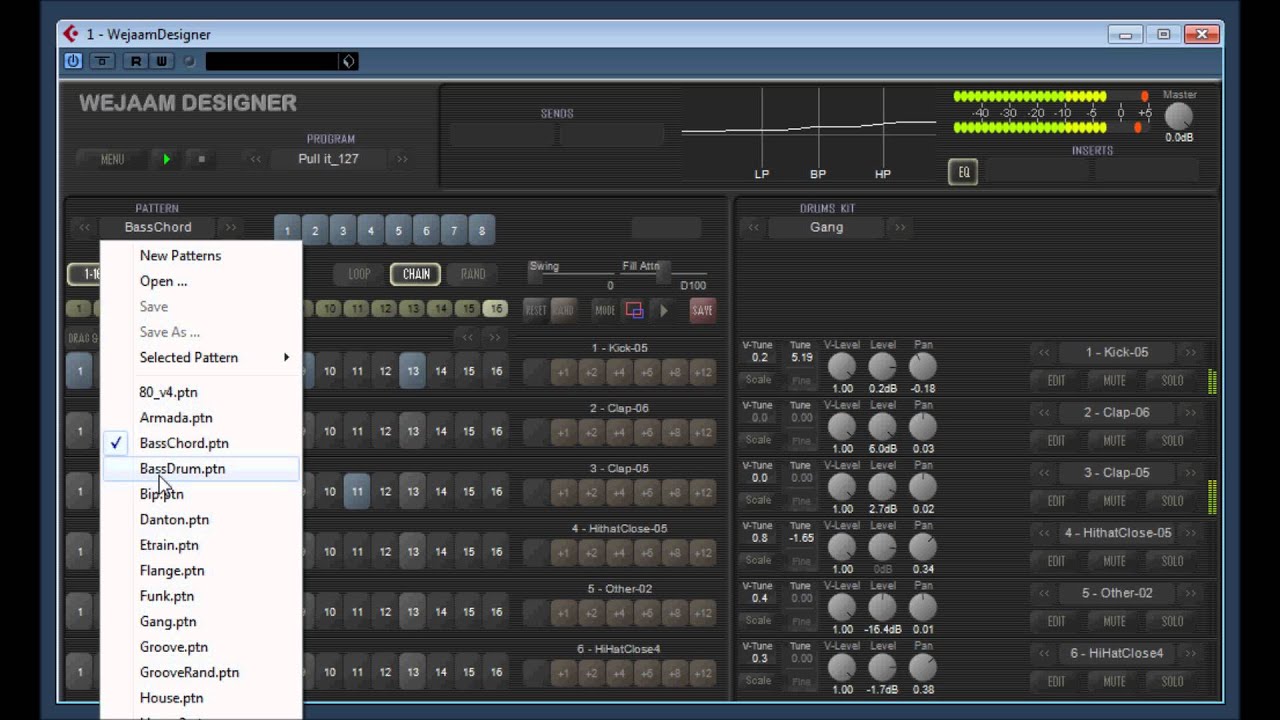1280x720 pixels.
Task: Select next drum kit arrow beside Gang
Action: pos(900,228)
